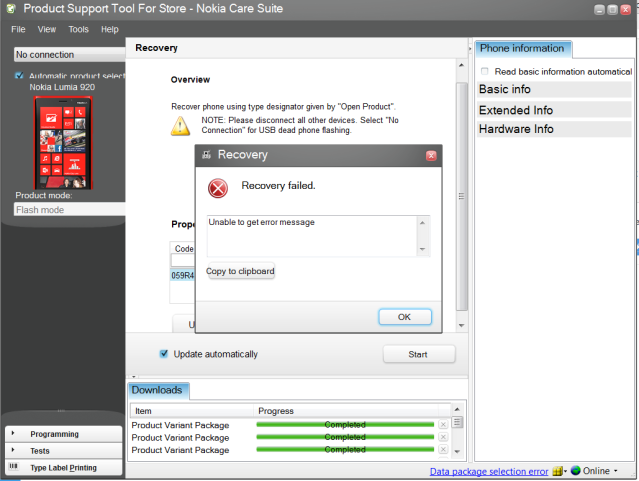The height and width of the screenshot is (481, 639).
Task: Open Data package selection error link
Action: click(489, 471)
